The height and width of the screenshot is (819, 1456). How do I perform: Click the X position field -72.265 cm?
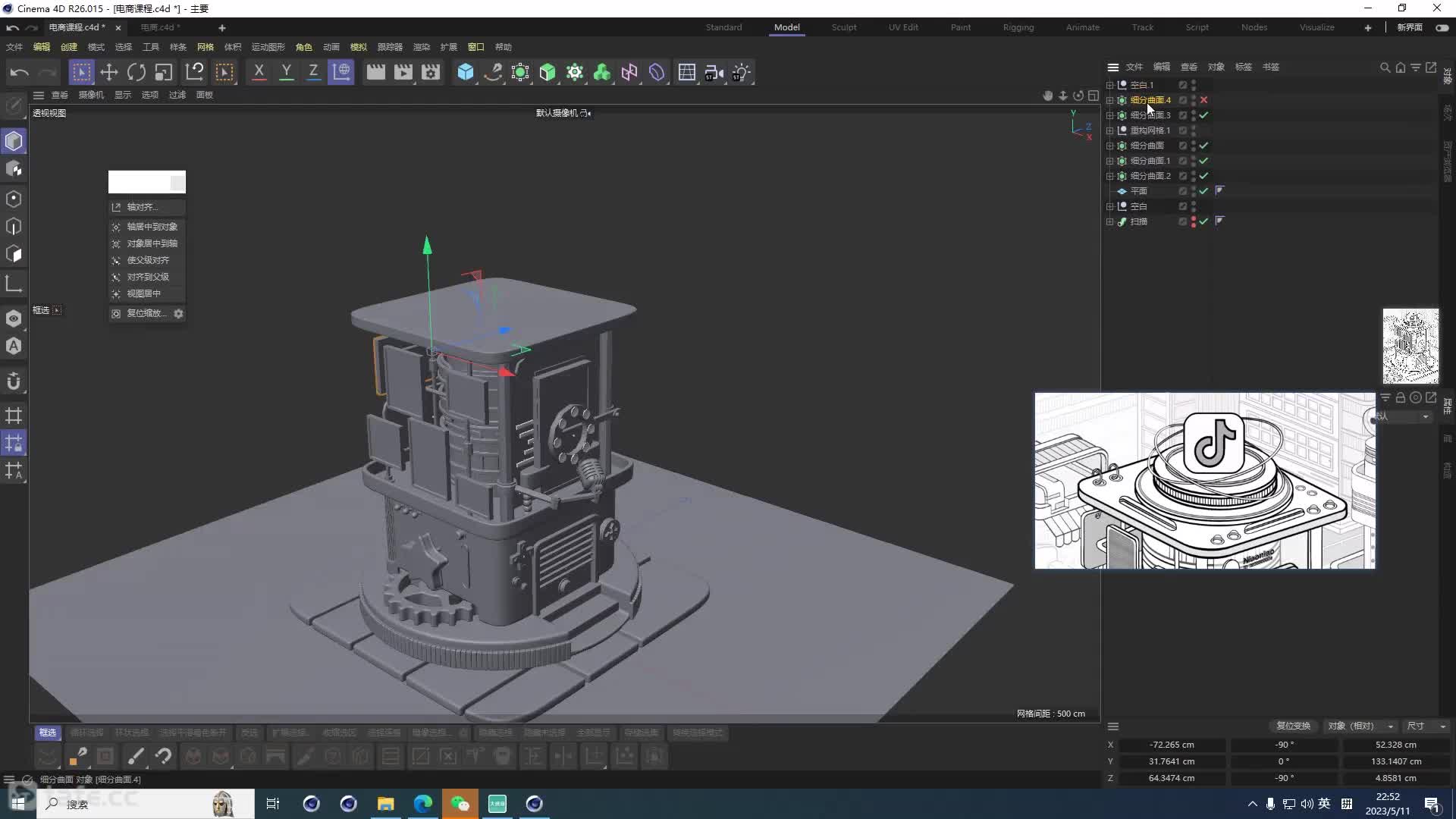tap(1171, 745)
